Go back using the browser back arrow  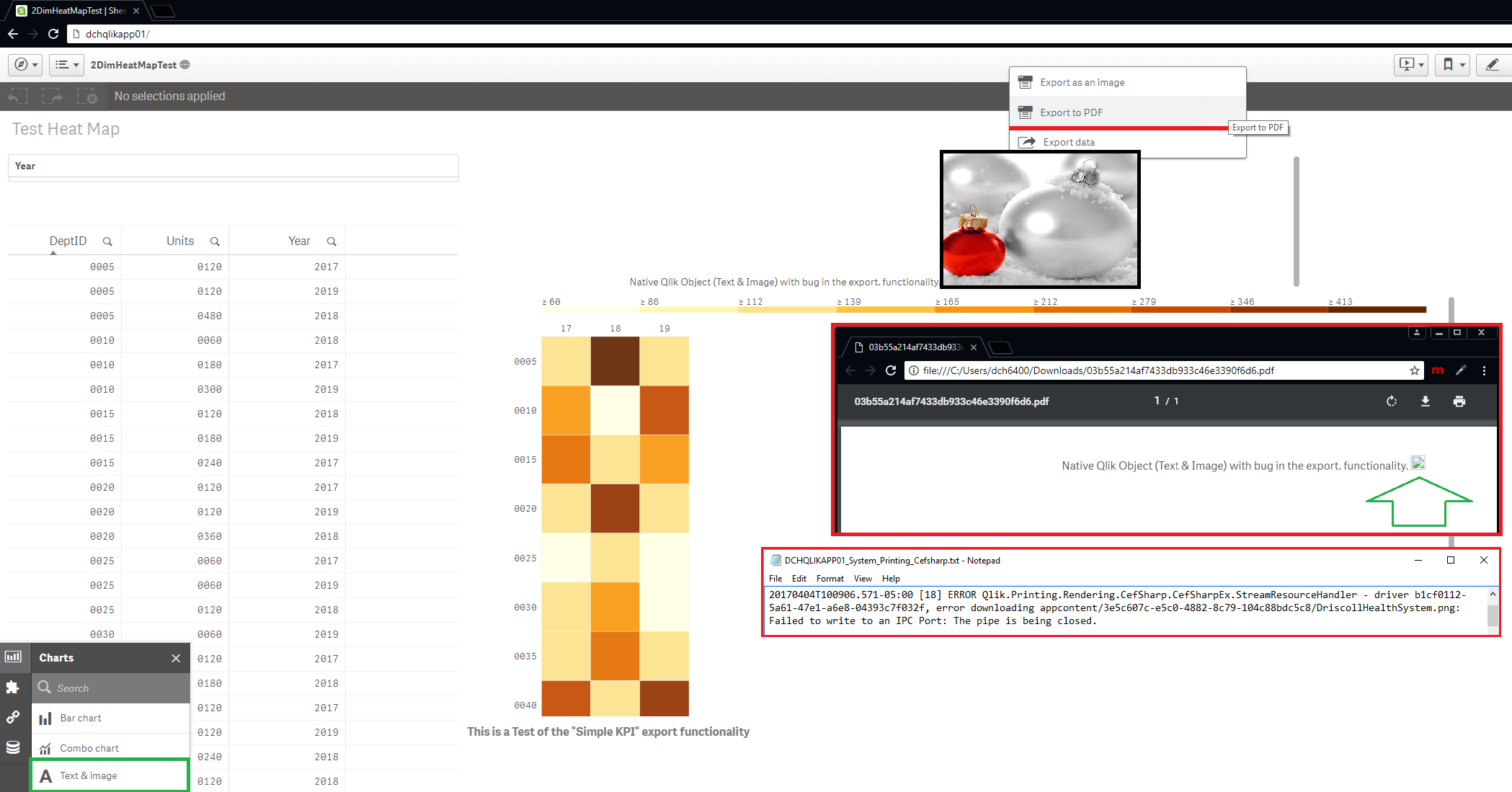point(12,34)
